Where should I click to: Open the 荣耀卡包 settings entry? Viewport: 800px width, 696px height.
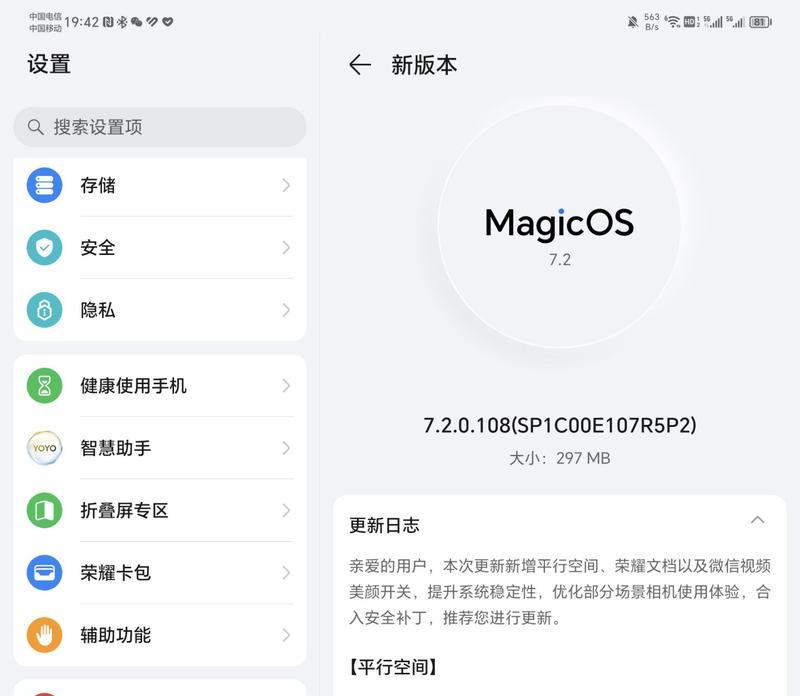(x=160, y=573)
